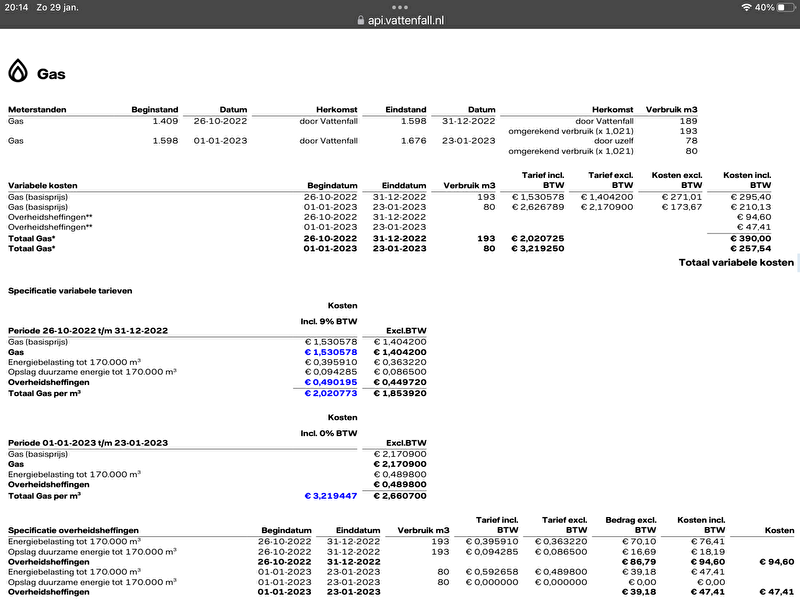Screen dimensions: 800x600
Task: Open the three-dots multitasking menu
Action: 400,7
